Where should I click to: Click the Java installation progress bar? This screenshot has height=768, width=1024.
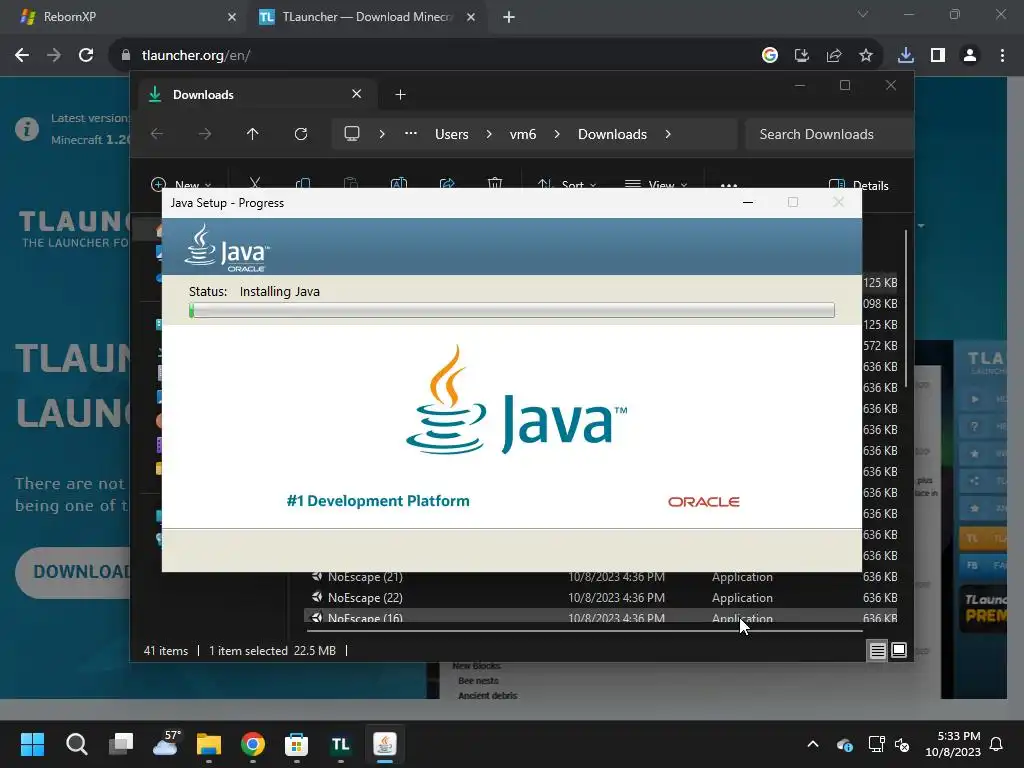coord(512,310)
